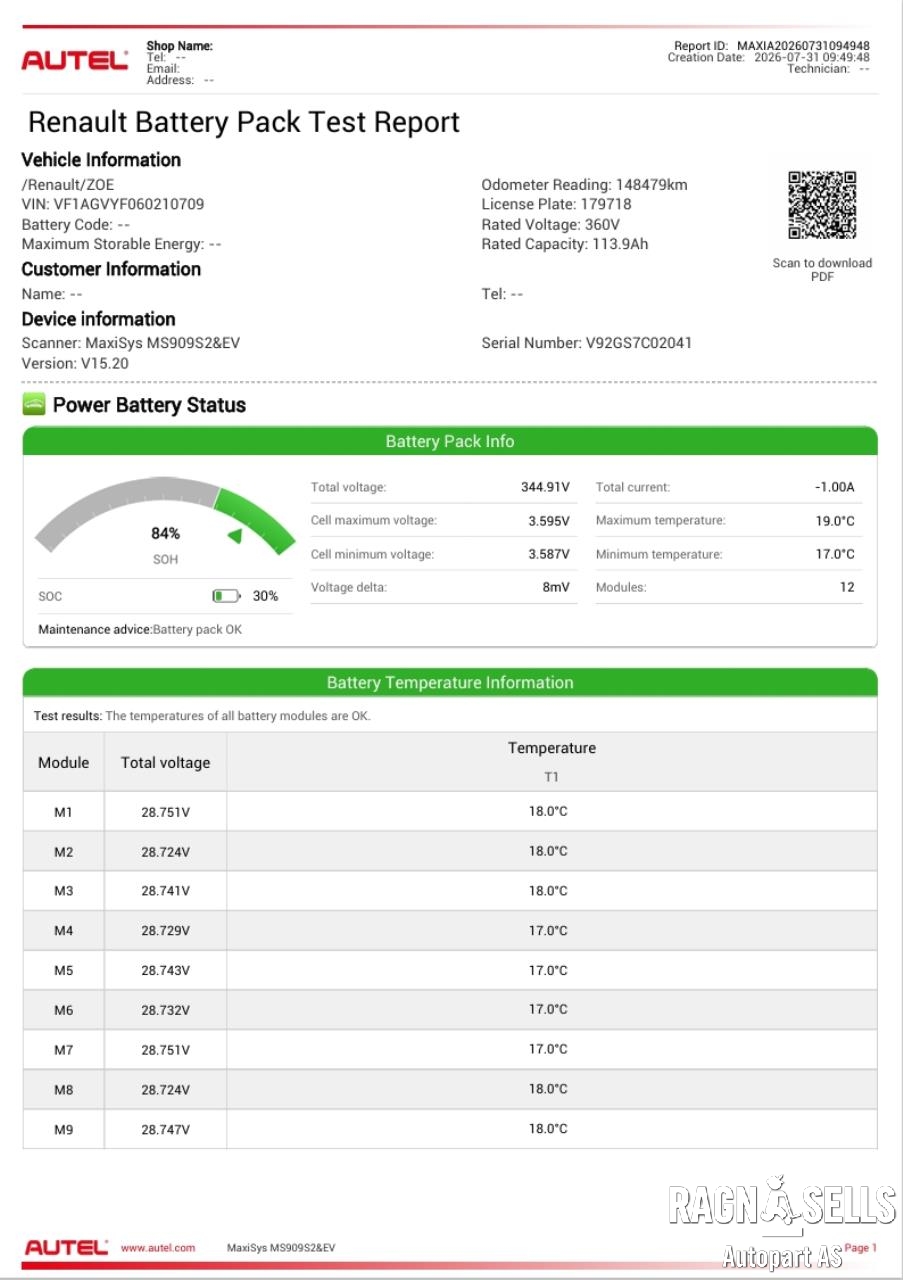The width and height of the screenshot is (903, 1280).
Task: Click M2 voltage 28.724V
Action: (x=165, y=852)
